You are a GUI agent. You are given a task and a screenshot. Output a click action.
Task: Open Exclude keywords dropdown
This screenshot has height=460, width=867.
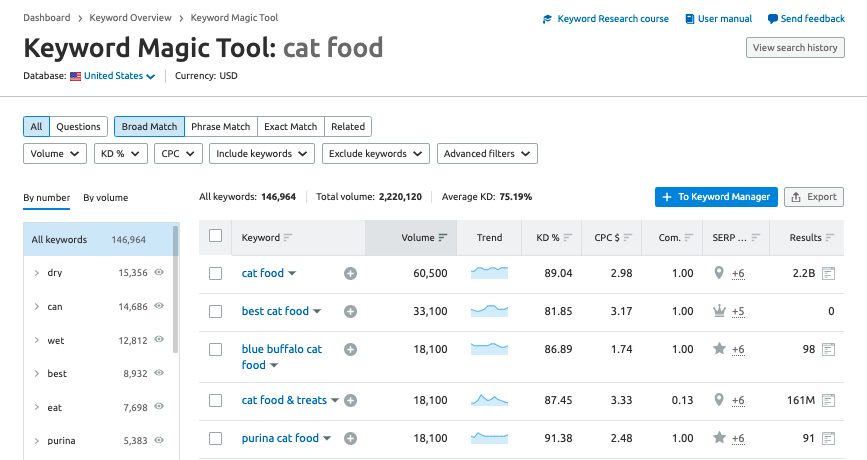(375, 154)
